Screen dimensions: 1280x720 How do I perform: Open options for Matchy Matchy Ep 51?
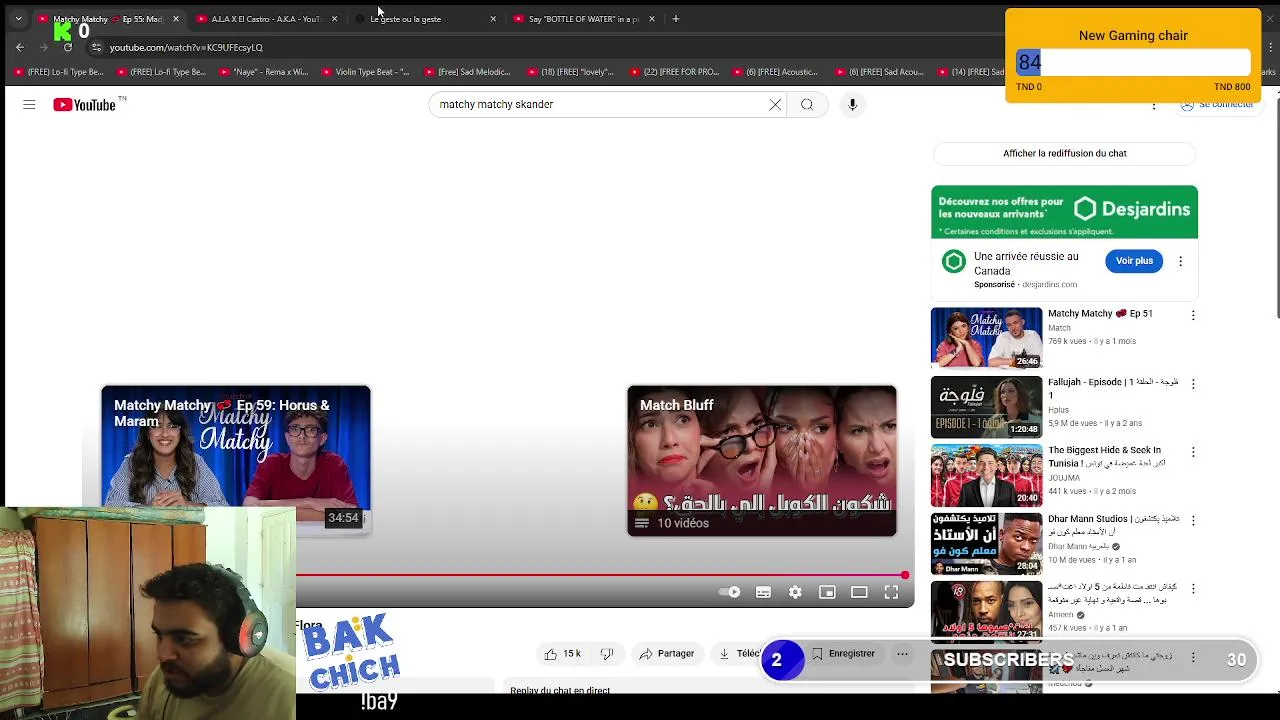(1192, 315)
